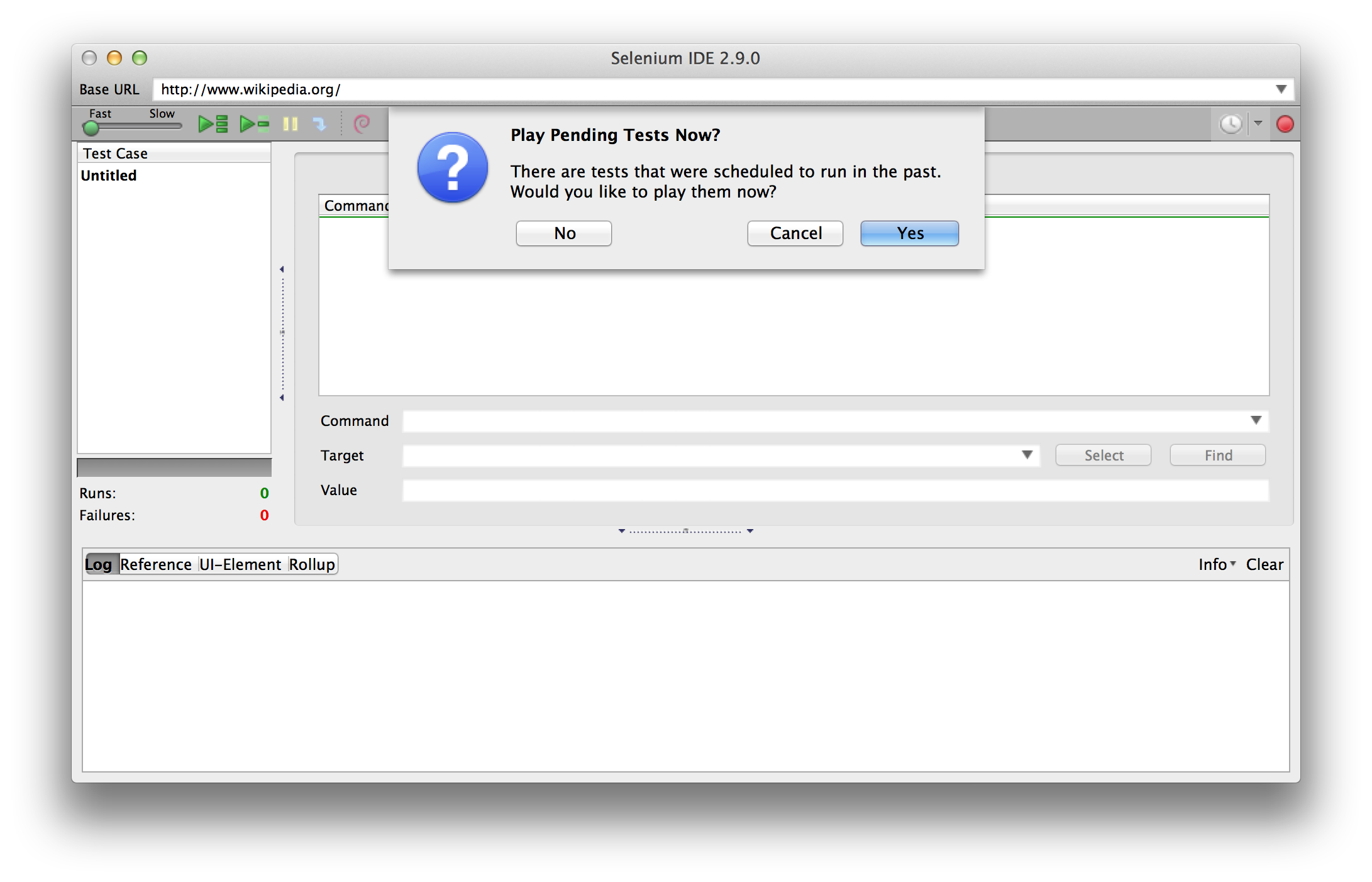Click the Play entire test suite icon
The height and width of the screenshot is (882, 1372).
coord(213,124)
